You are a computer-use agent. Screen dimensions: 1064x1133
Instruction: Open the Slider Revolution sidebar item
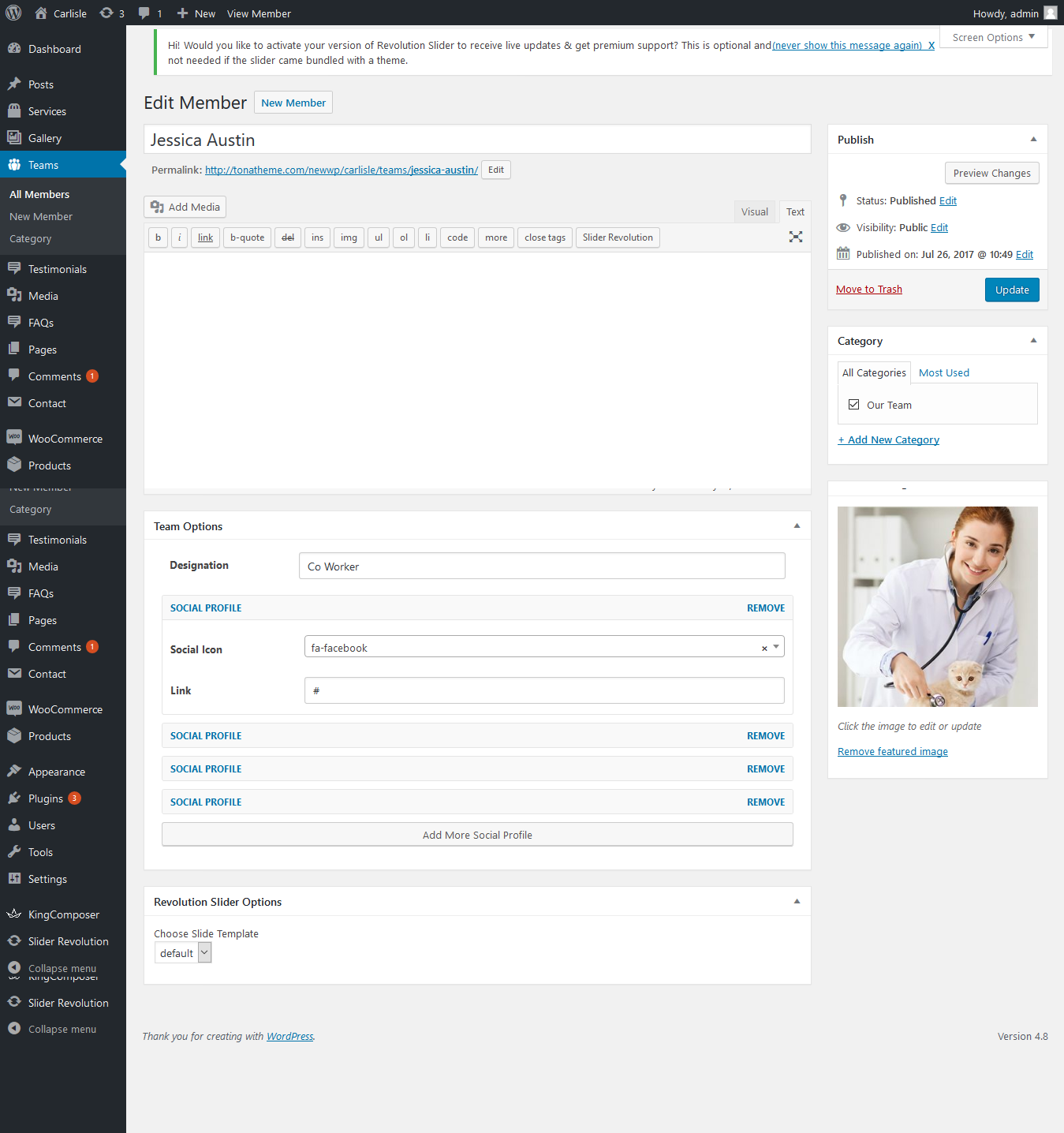click(68, 941)
